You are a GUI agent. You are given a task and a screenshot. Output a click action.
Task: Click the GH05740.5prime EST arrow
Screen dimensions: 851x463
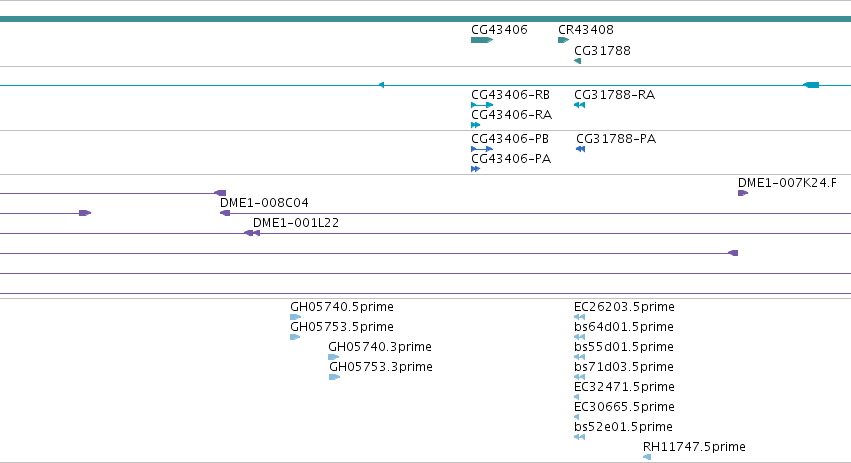(295, 317)
